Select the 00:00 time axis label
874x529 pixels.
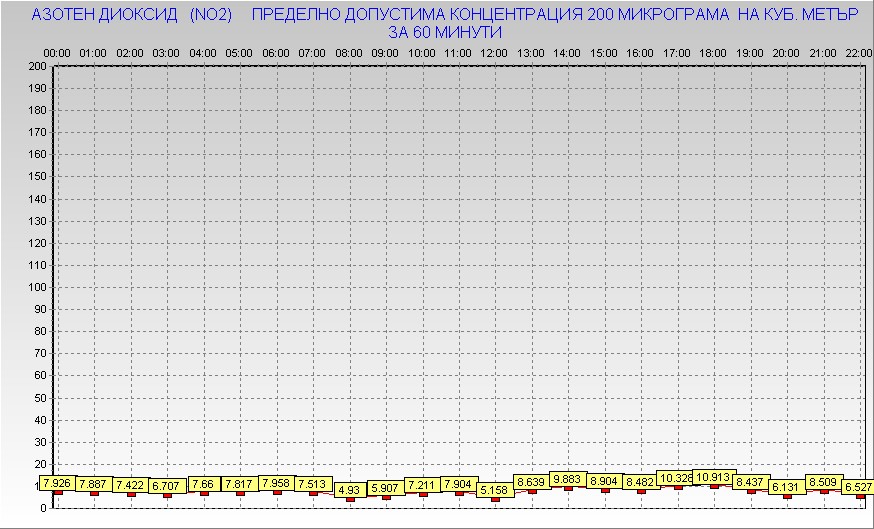coord(57,52)
